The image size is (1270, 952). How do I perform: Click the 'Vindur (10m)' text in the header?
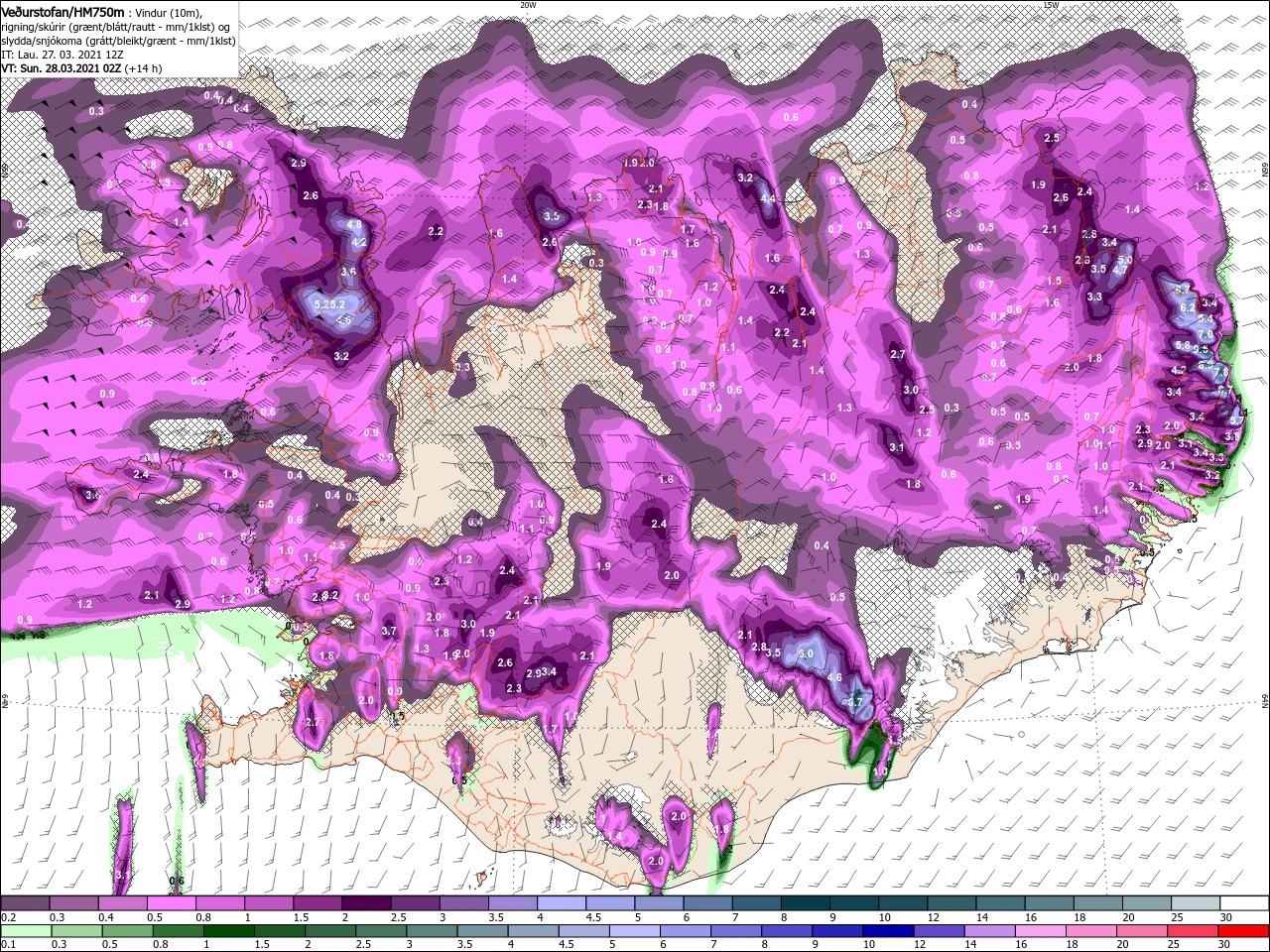170,12
